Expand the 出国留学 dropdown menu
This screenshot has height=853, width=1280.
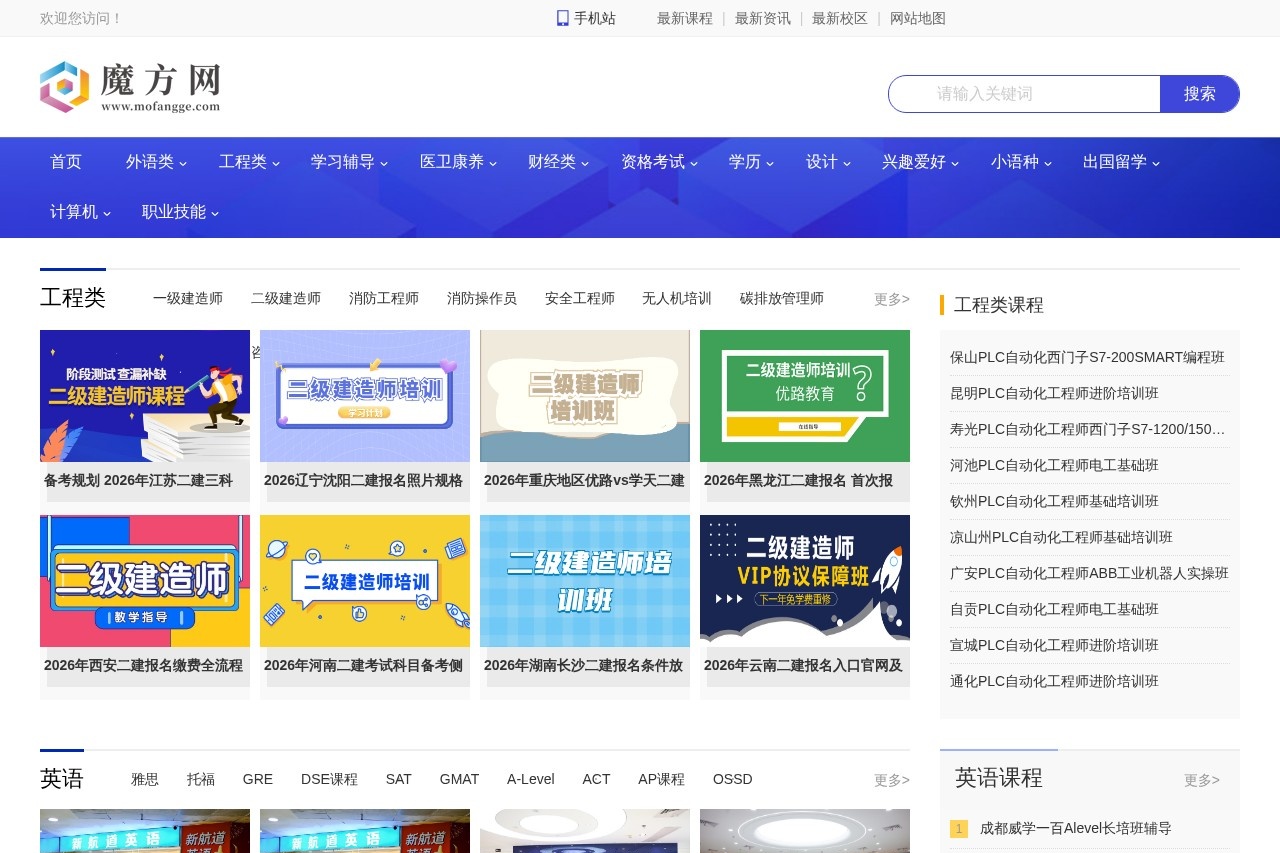pyautogui.click(x=1114, y=162)
